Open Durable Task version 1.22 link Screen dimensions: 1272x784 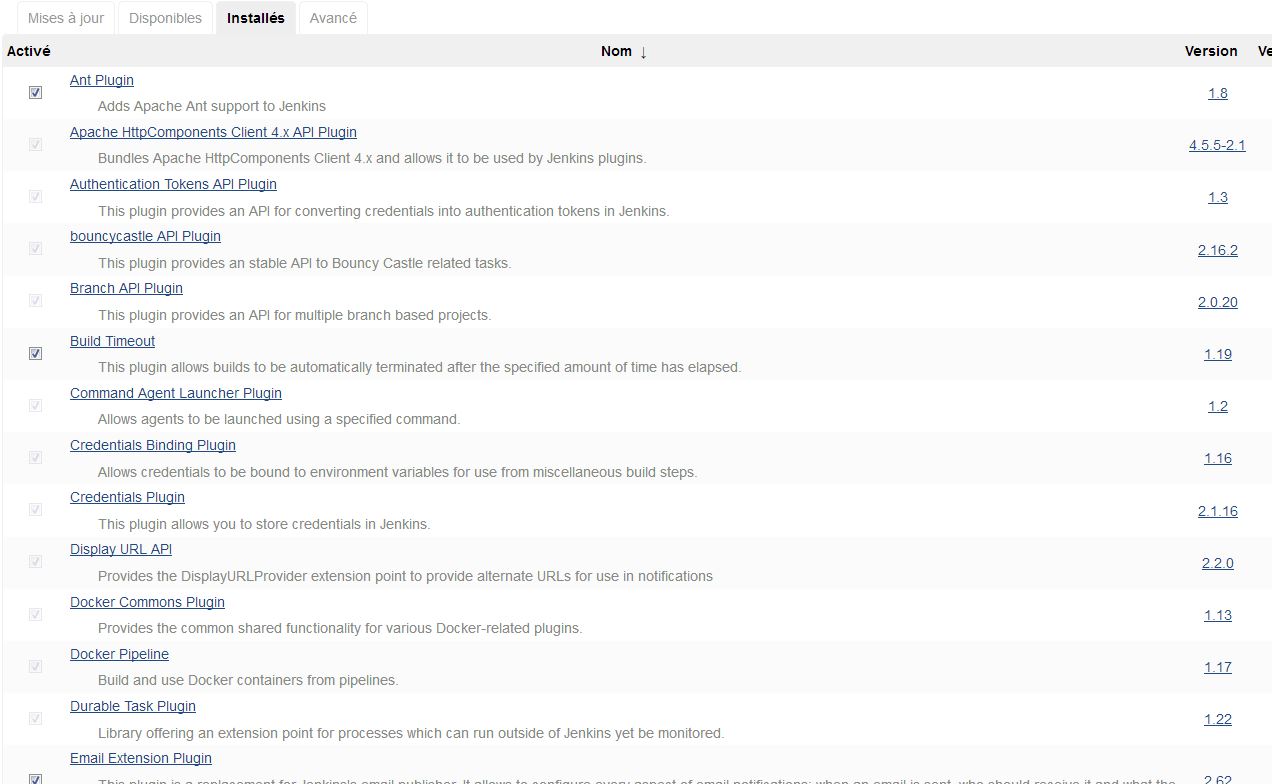(1217, 719)
